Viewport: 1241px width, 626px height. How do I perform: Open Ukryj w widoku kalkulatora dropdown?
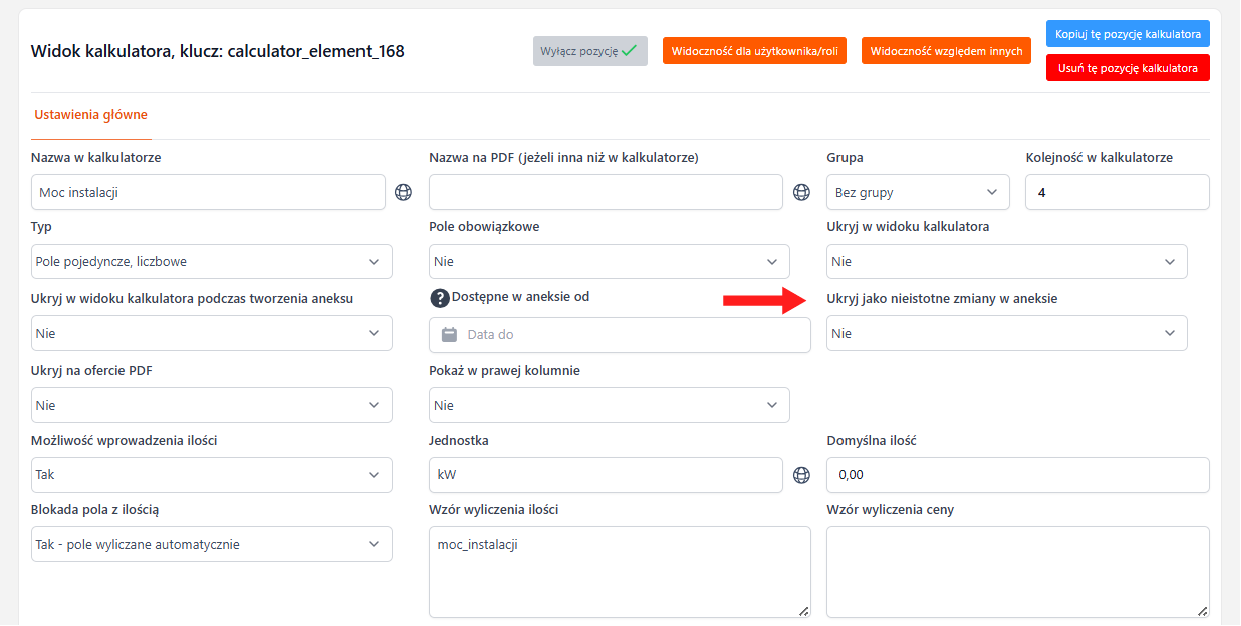coord(1006,262)
